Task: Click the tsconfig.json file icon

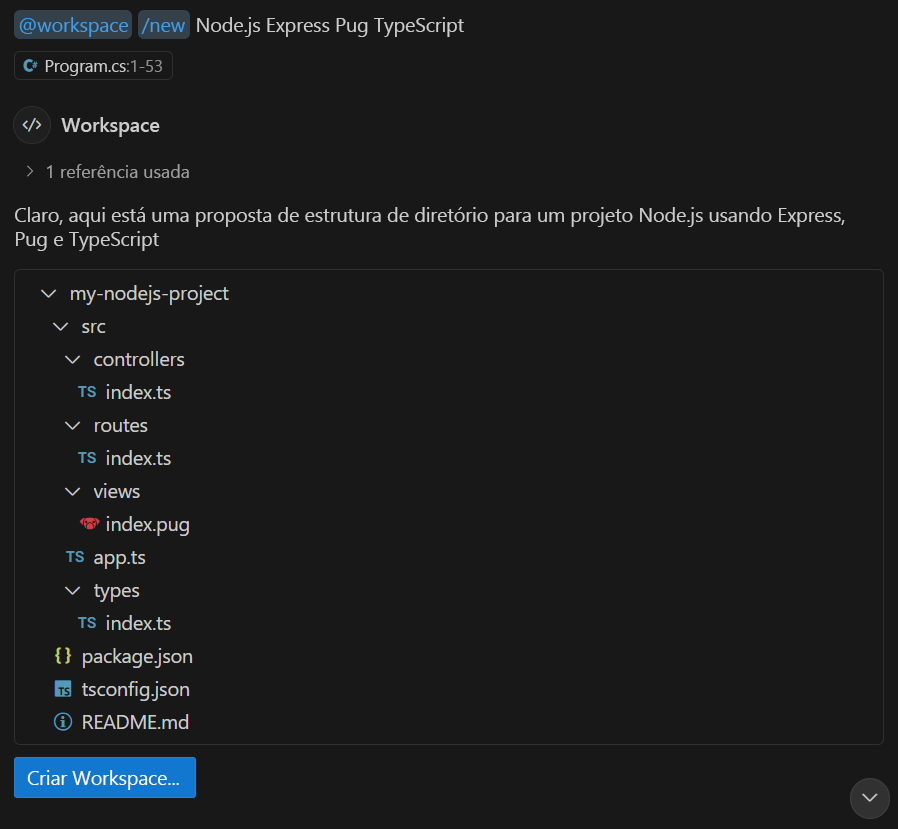Action: point(62,689)
